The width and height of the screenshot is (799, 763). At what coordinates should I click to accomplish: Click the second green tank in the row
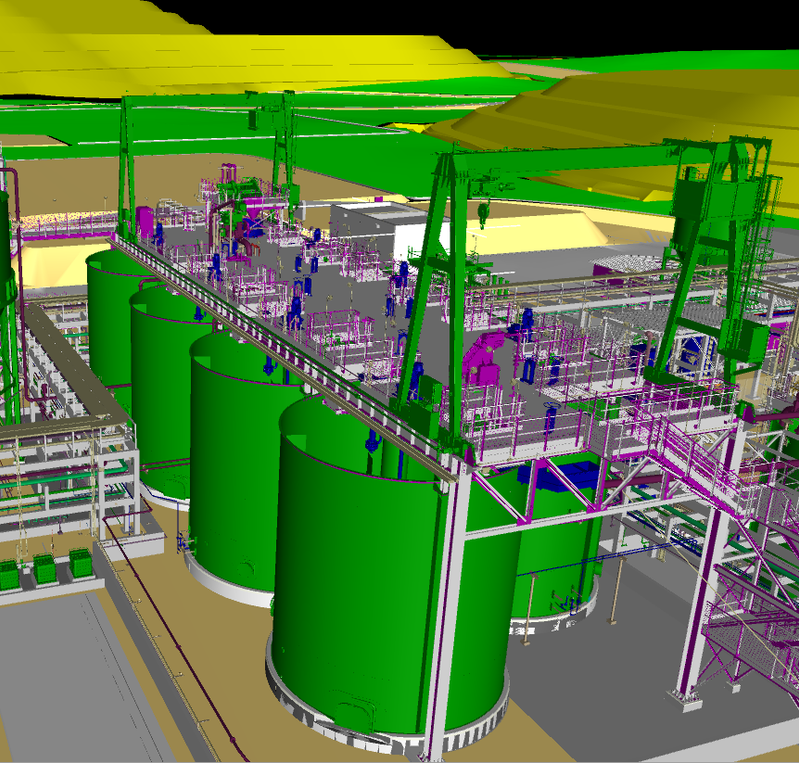coord(235,470)
